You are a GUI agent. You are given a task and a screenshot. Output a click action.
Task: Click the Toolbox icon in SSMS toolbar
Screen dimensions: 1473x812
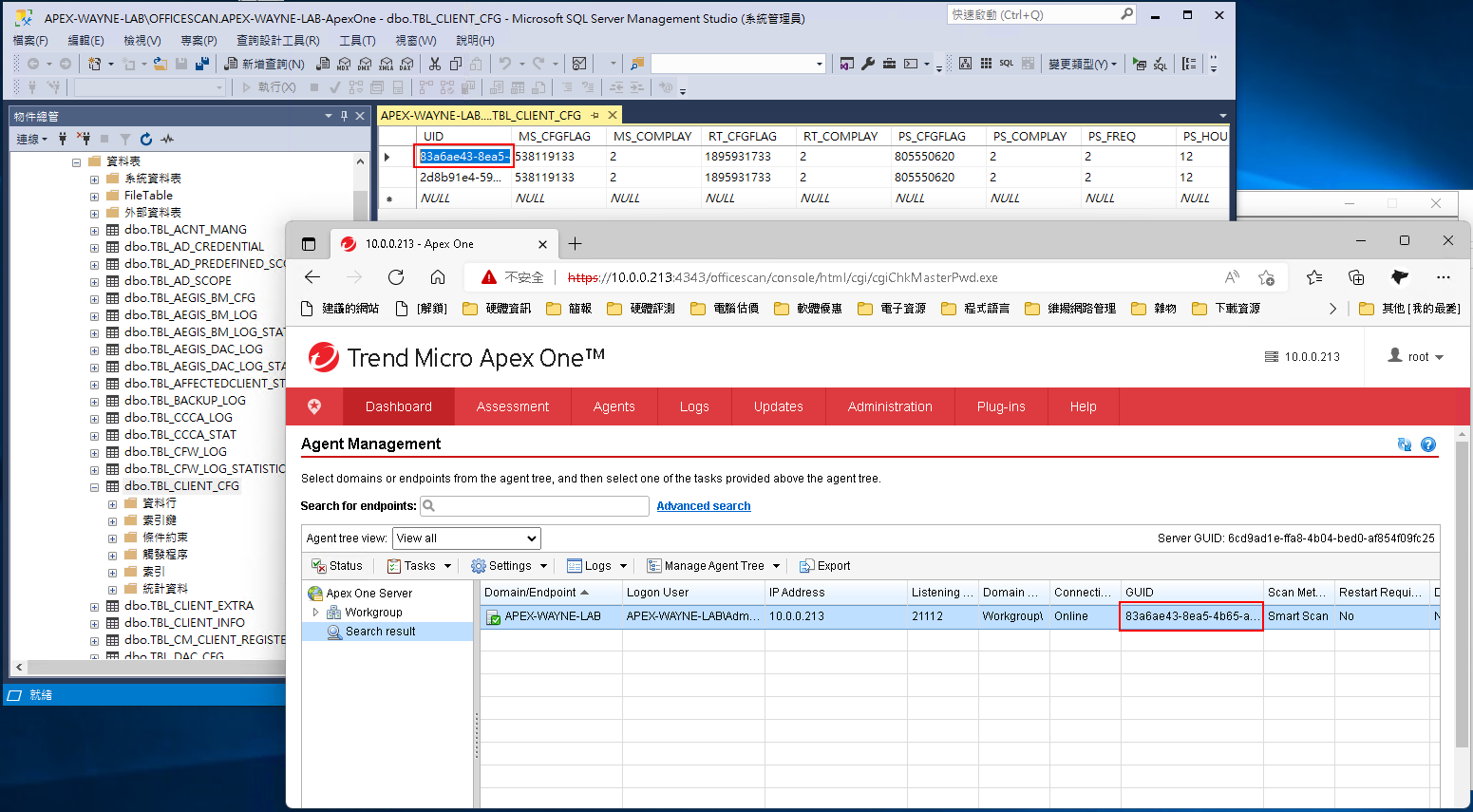pos(889,64)
